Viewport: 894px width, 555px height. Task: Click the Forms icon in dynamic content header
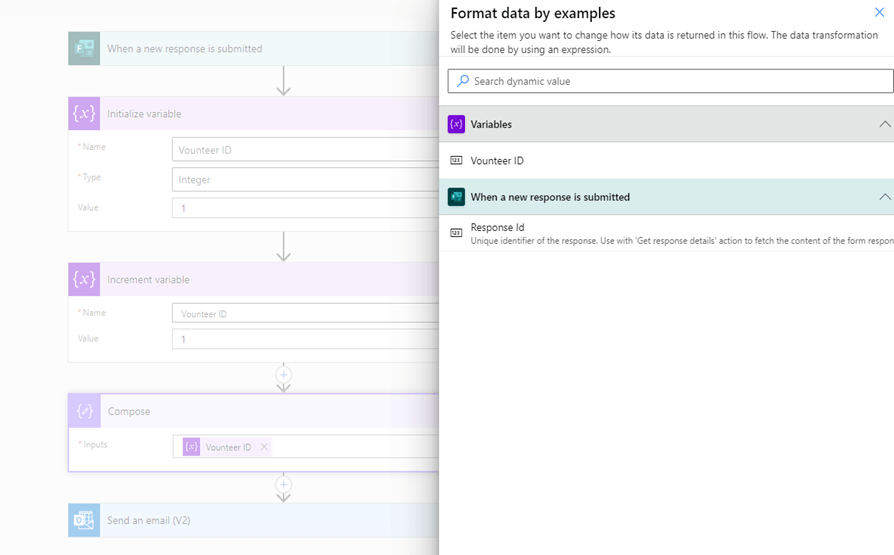tap(456, 197)
